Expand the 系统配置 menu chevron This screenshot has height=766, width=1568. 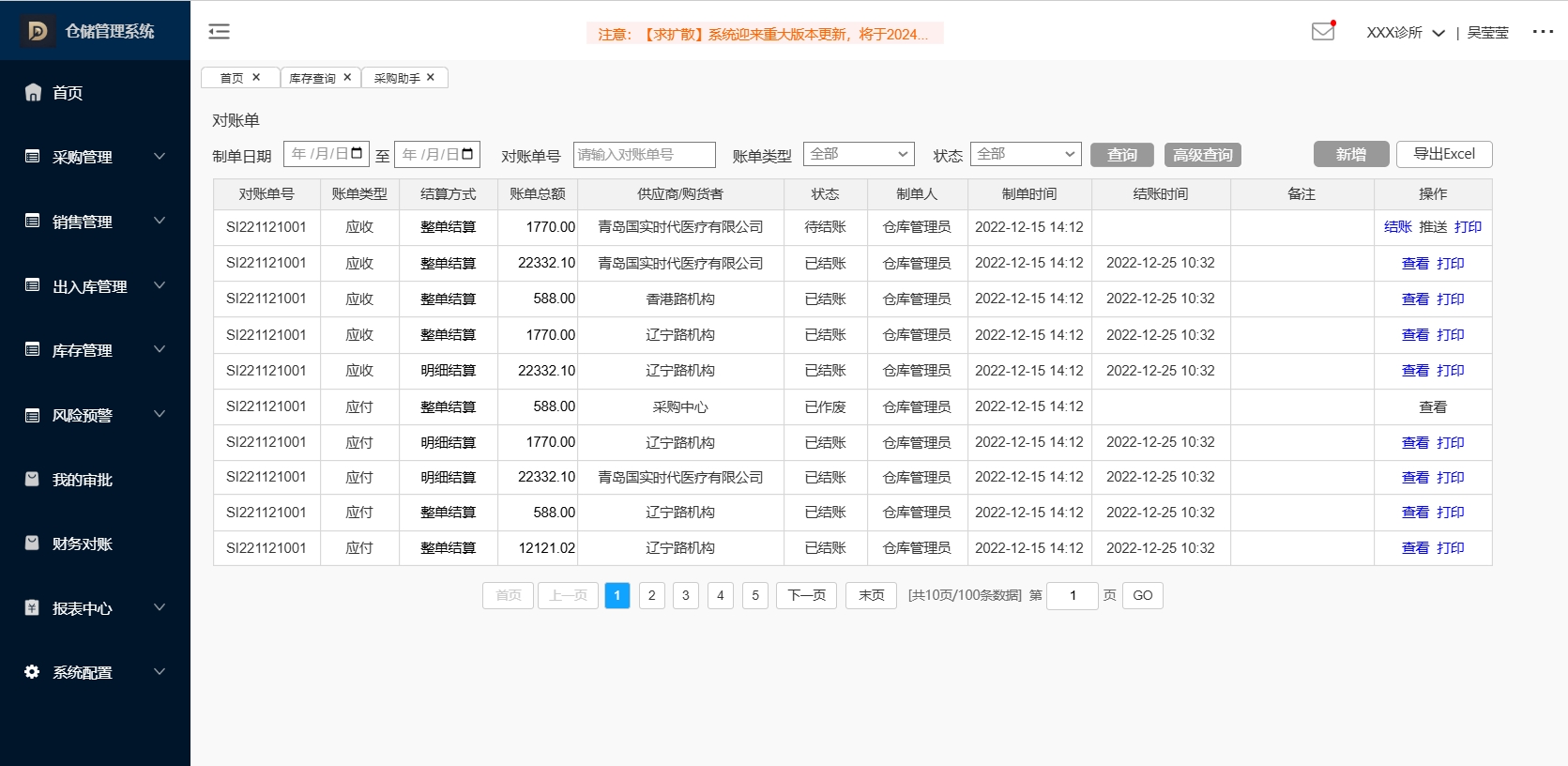pos(160,671)
